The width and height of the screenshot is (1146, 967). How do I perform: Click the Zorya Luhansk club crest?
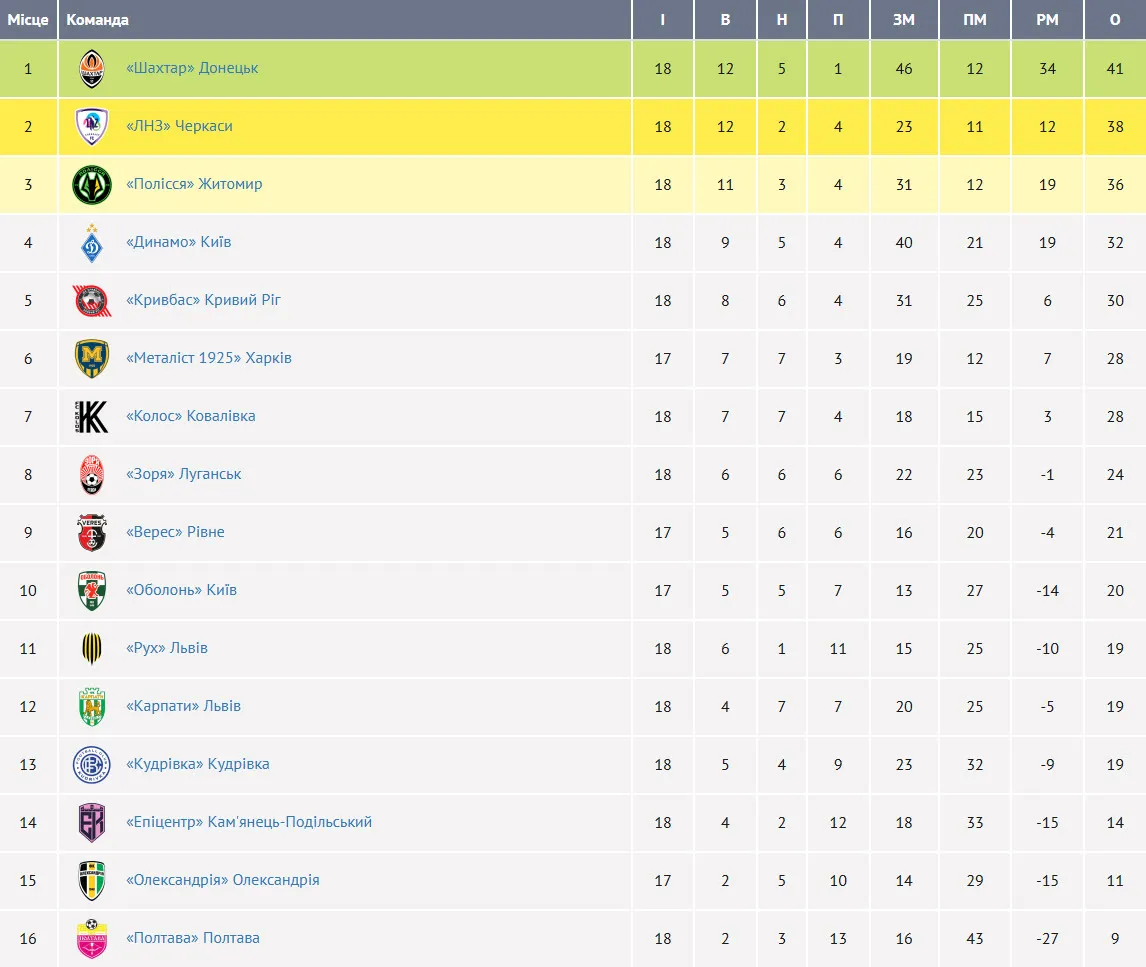click(x=92, y=475)
